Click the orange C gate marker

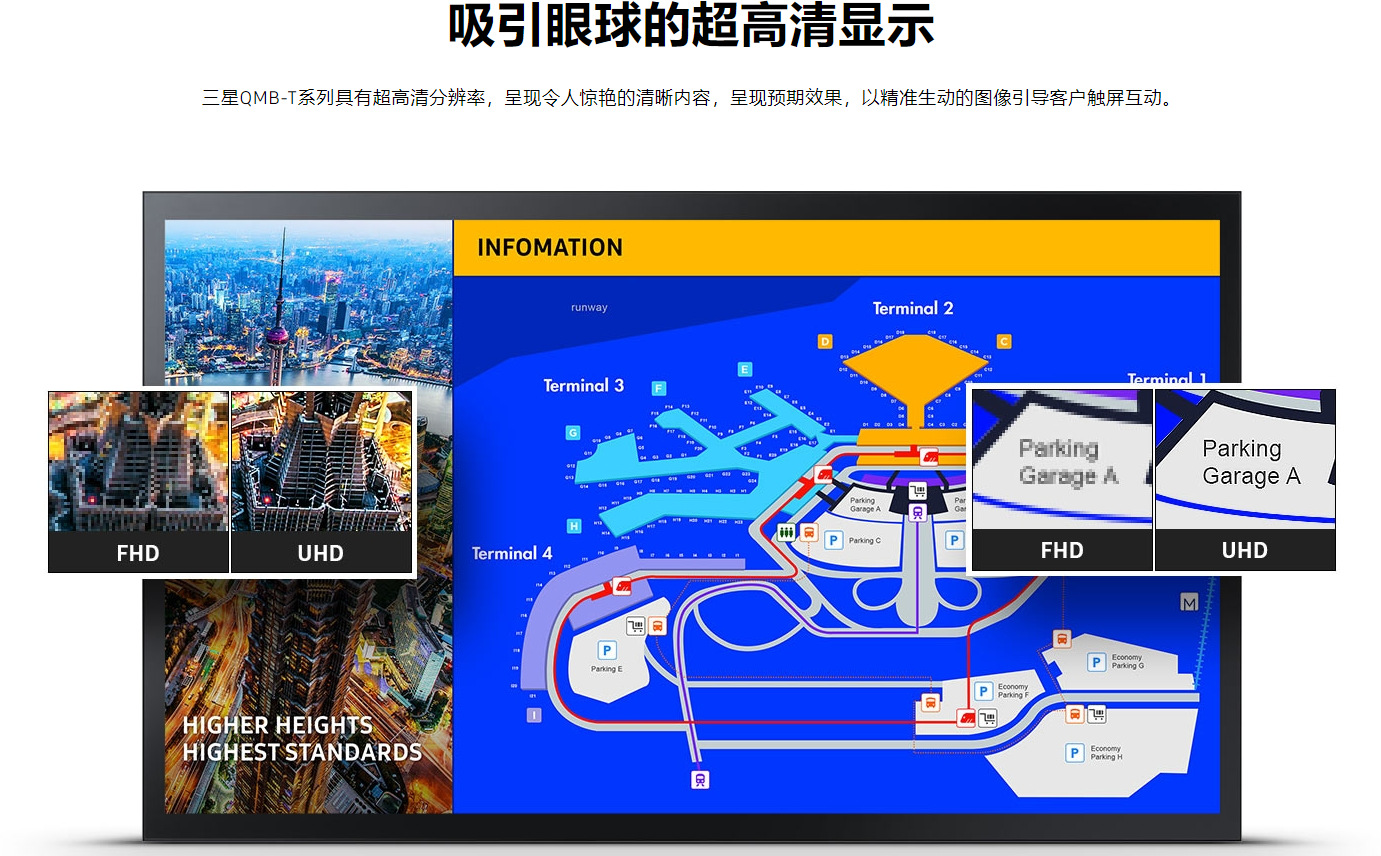[x=1004, y=341]
